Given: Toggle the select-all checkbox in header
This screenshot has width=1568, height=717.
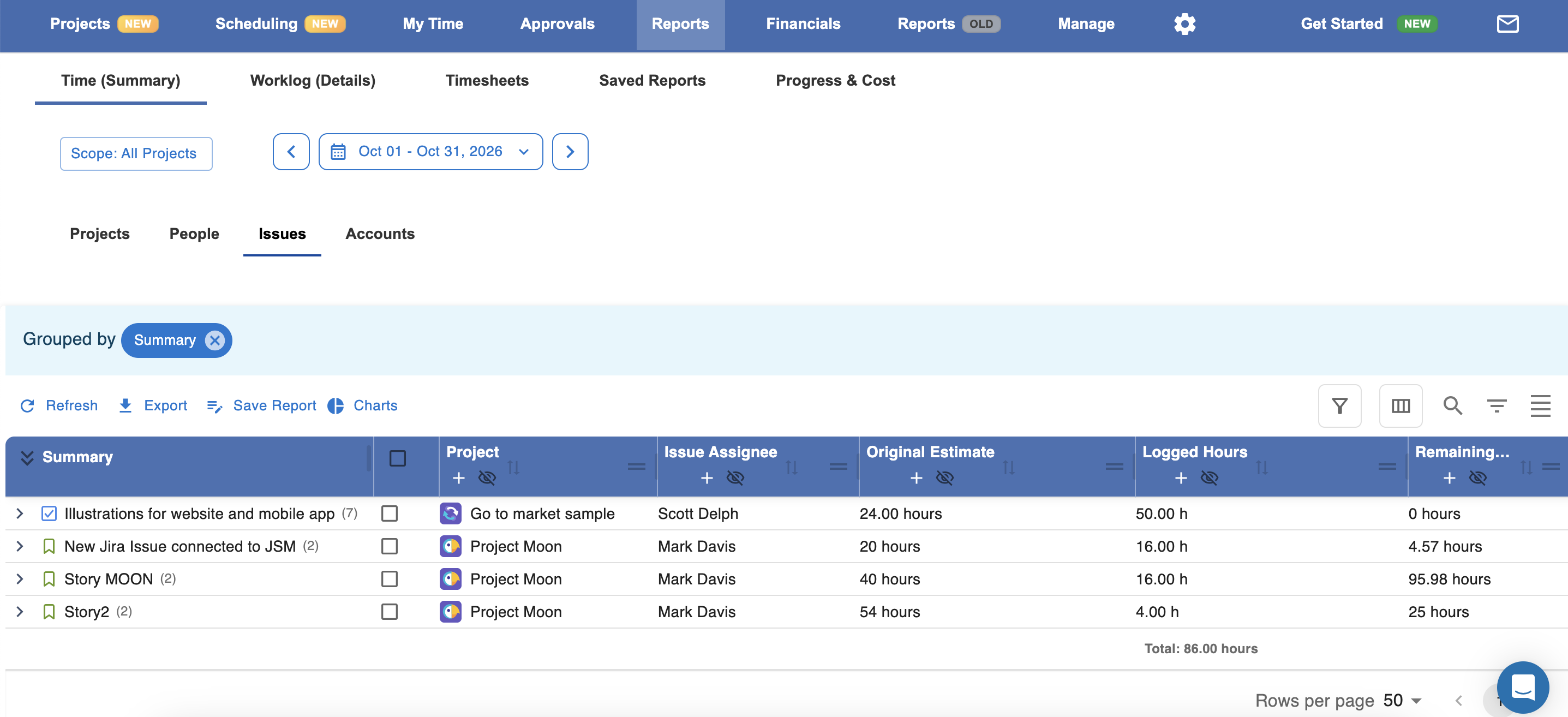Looking at the screenshot, I should 398,458.
